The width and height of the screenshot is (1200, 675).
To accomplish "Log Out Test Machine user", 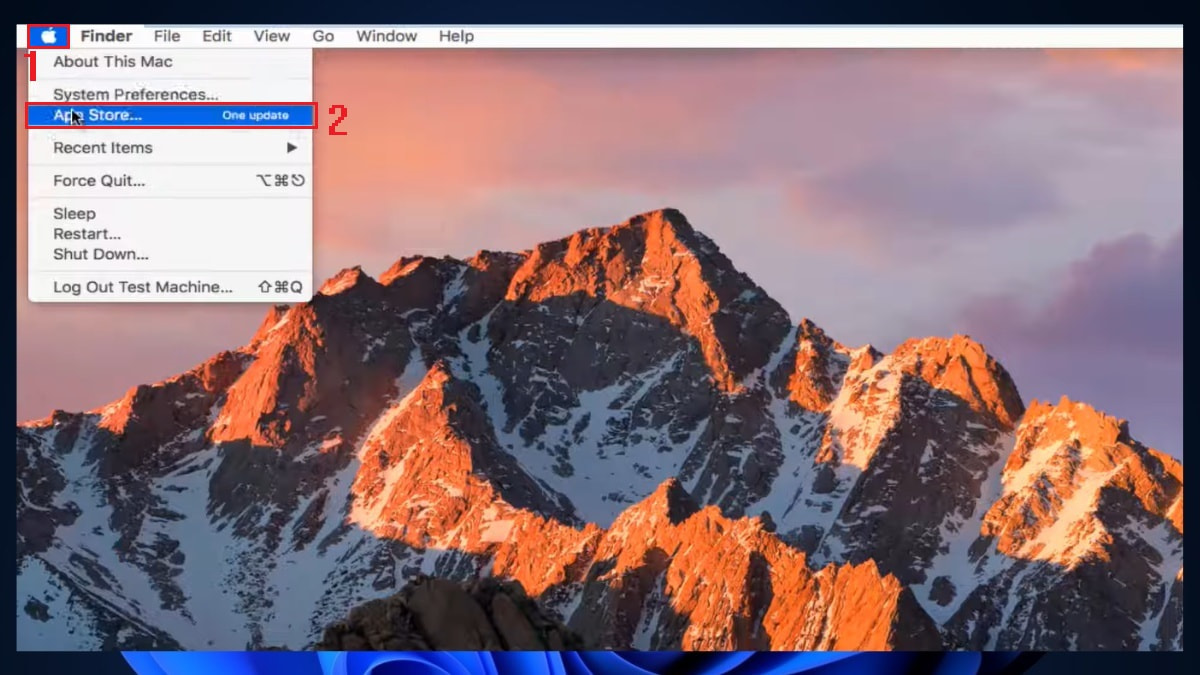I will 142,287.
